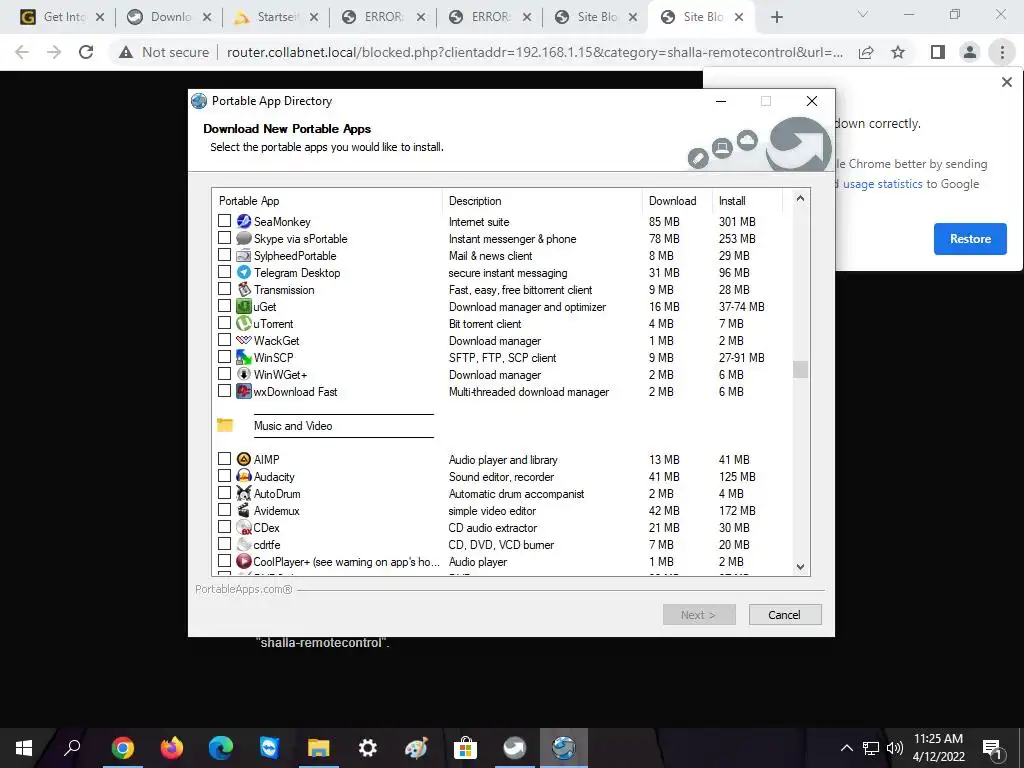The width and height of the screenshot is (1024, 768).
Task: Click the WackGet app icon
Action: coord(244,340)
